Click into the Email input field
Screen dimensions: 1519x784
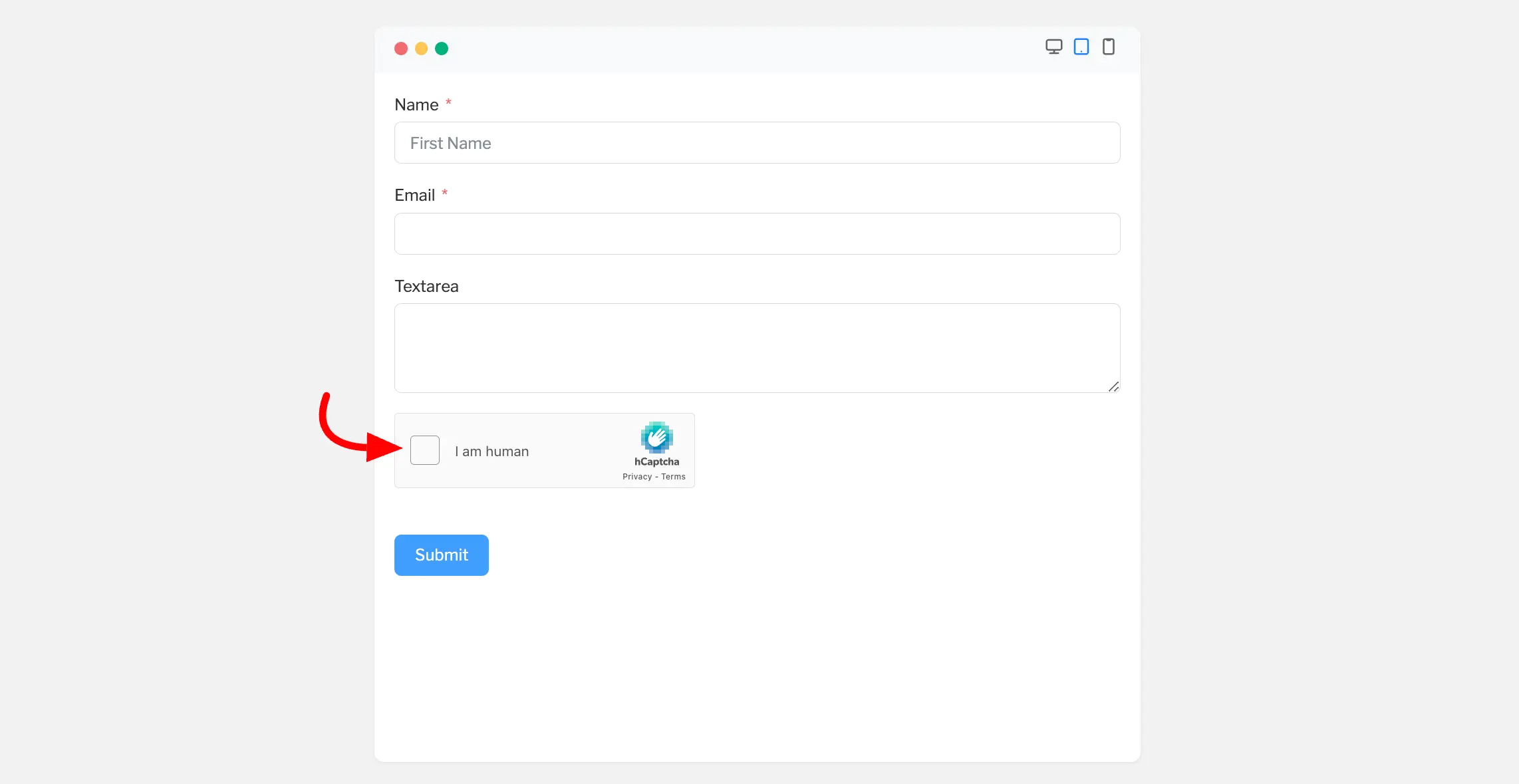(757, 233)
